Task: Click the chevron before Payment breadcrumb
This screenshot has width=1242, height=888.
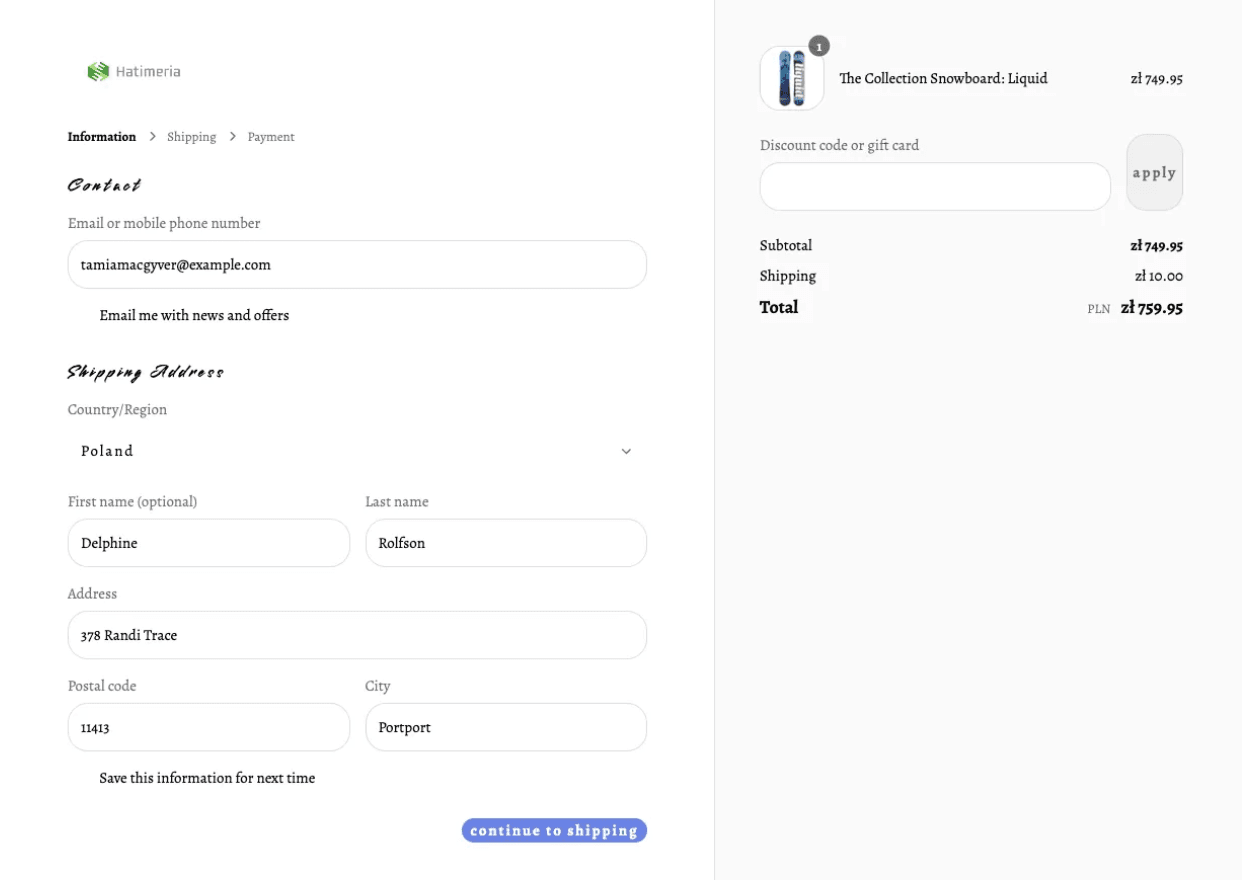Action: [x=232, y=136]
